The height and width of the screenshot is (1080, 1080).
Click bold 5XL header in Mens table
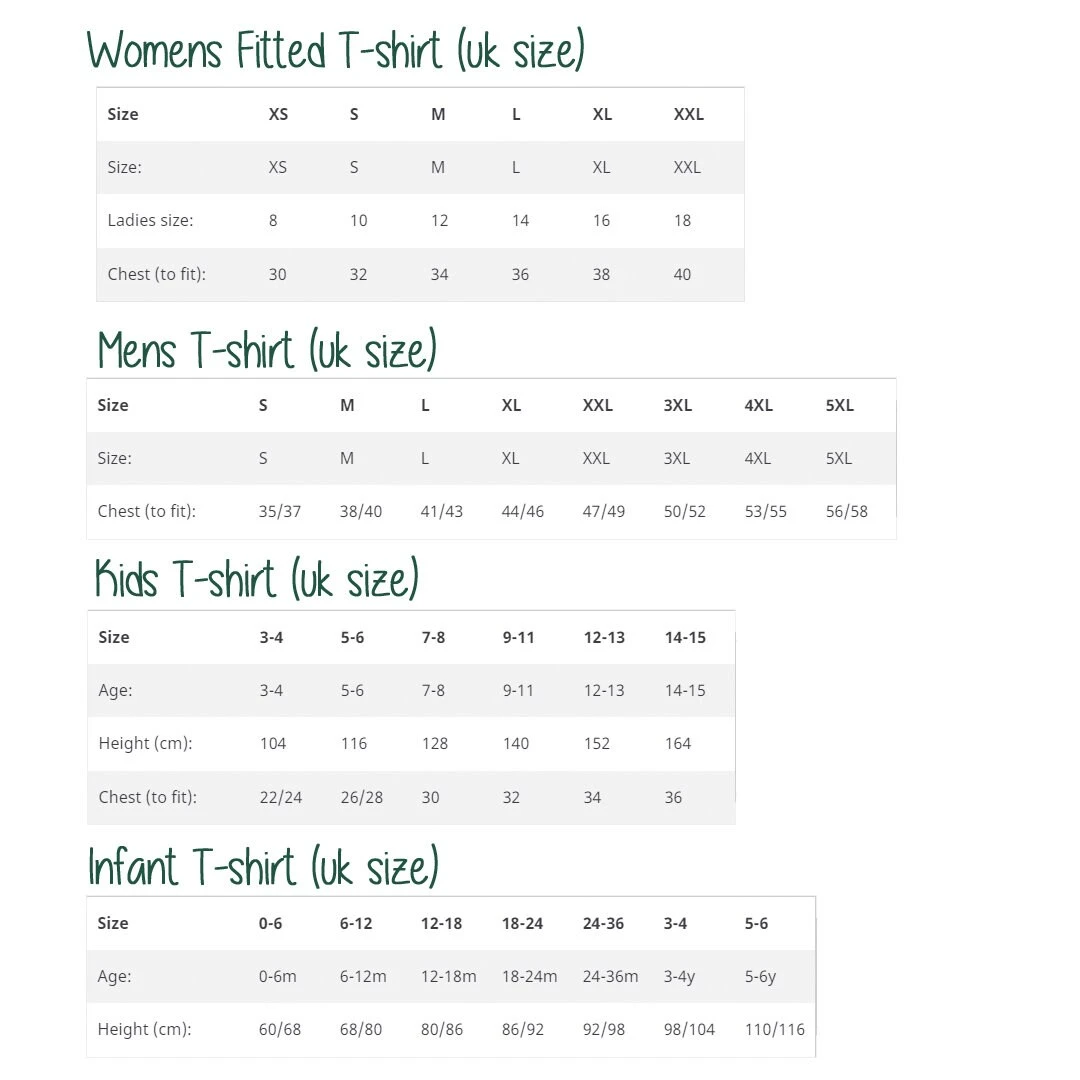tap(840, 405)
